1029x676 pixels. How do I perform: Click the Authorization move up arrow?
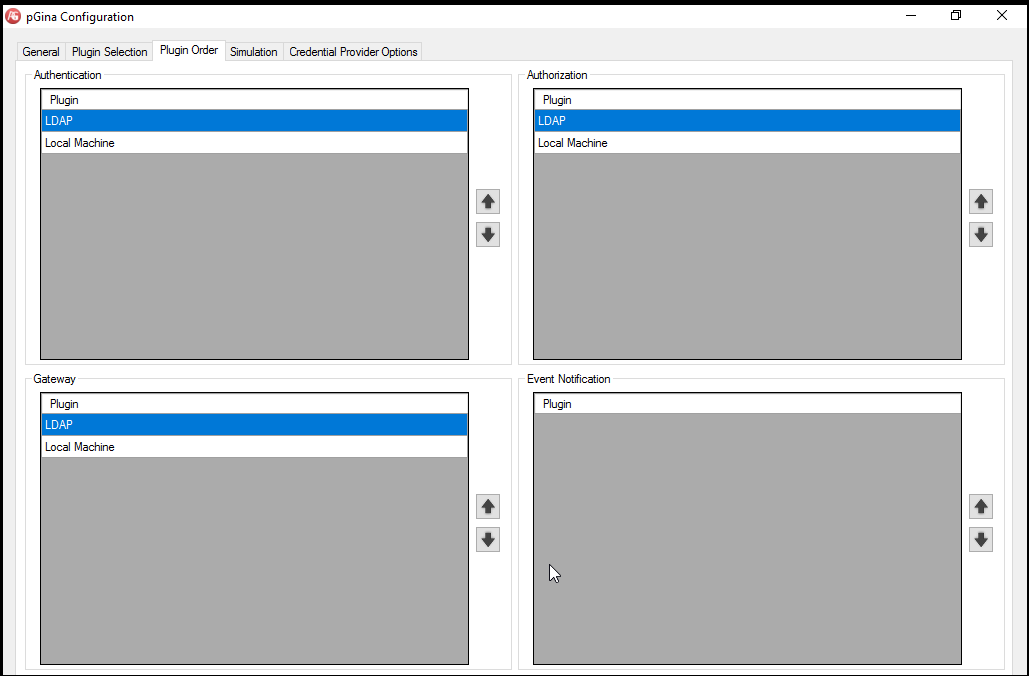pyautogui.click(x=980, y=201)
